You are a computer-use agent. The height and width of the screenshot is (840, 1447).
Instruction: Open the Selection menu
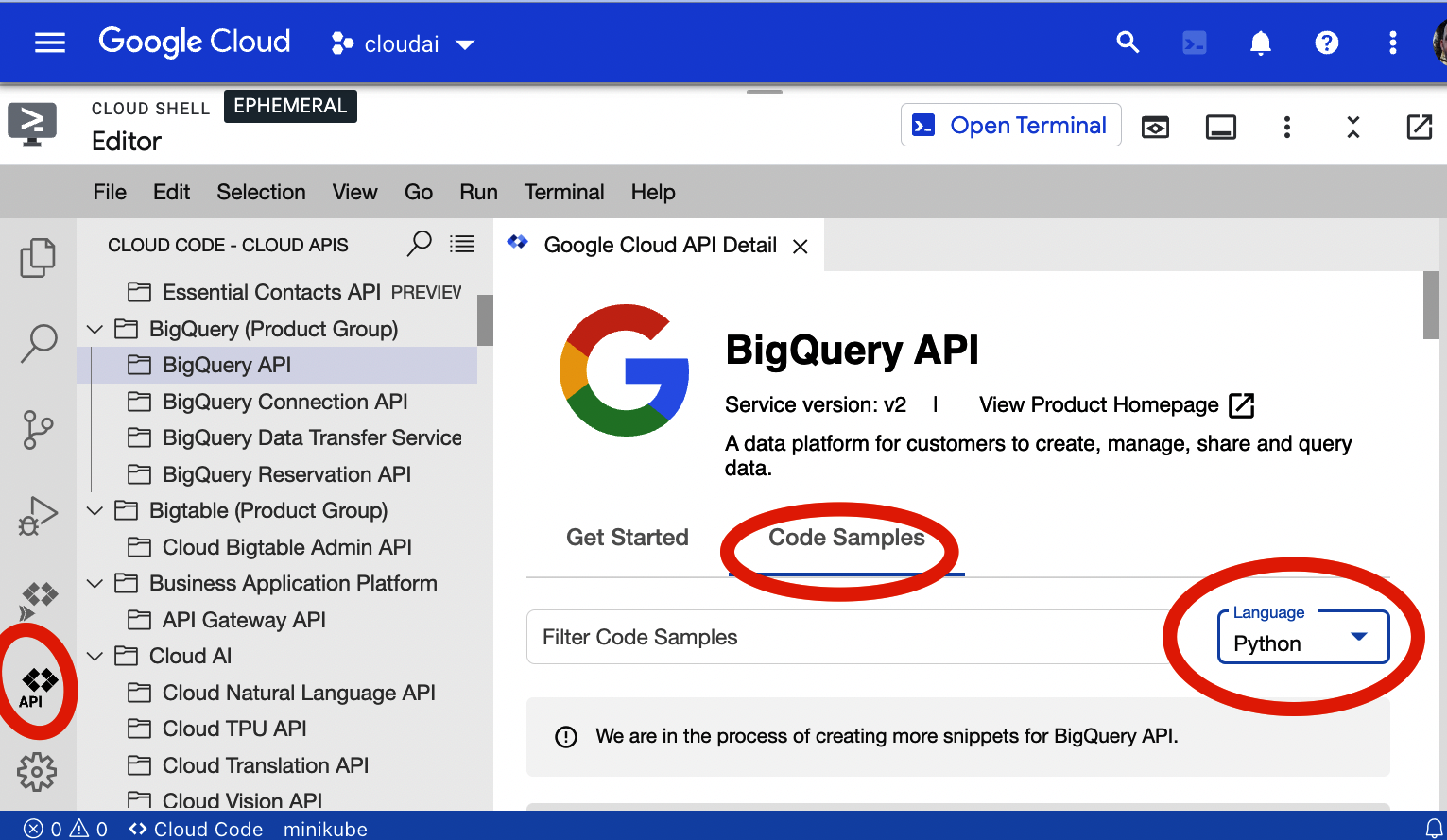coord(261,192)
